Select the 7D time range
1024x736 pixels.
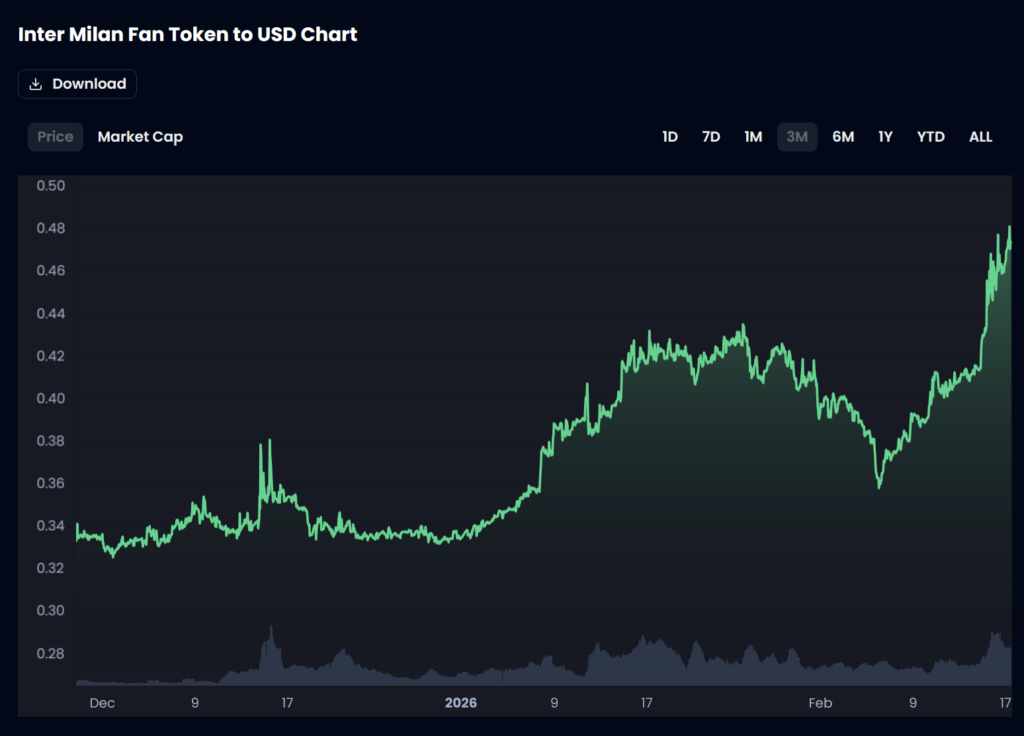coord(710,136)
